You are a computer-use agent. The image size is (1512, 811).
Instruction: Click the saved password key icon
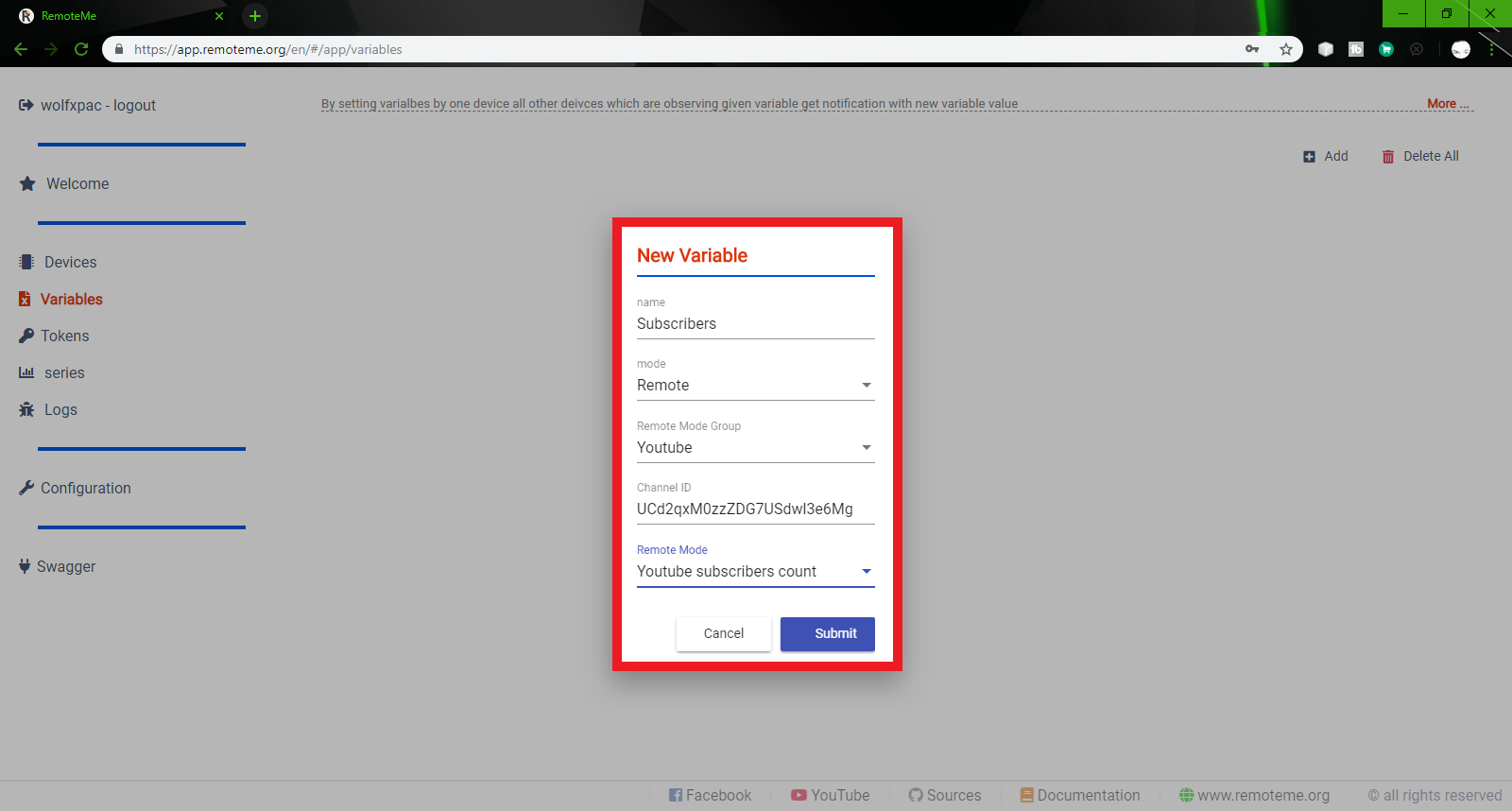[1252, 49]
